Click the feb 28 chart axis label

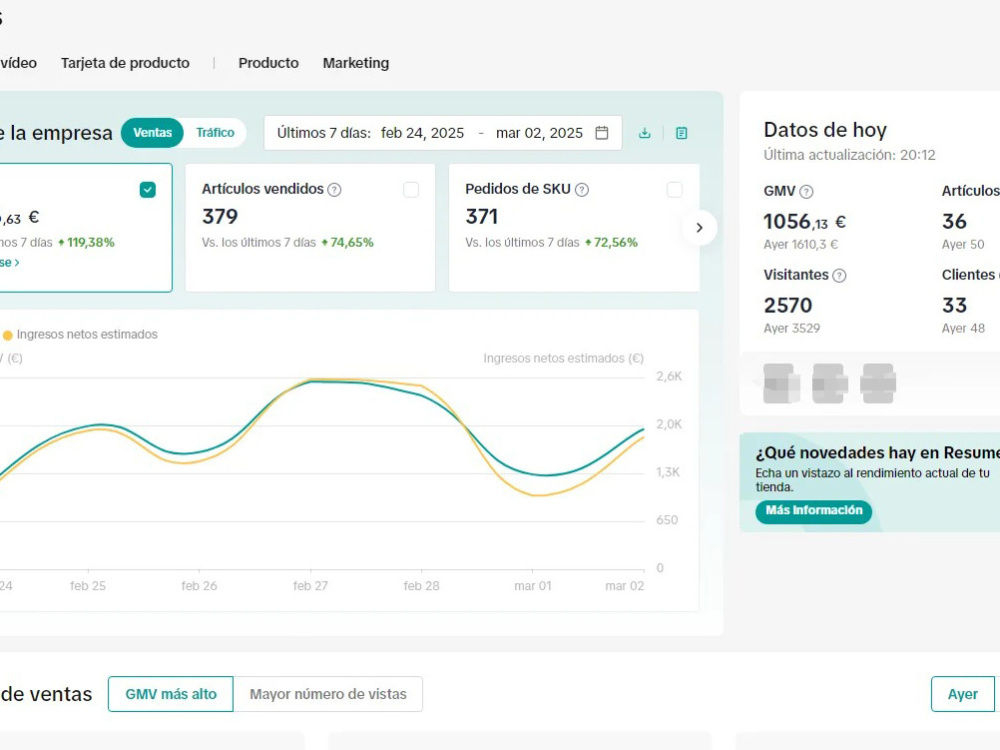[x=422, y=585]
